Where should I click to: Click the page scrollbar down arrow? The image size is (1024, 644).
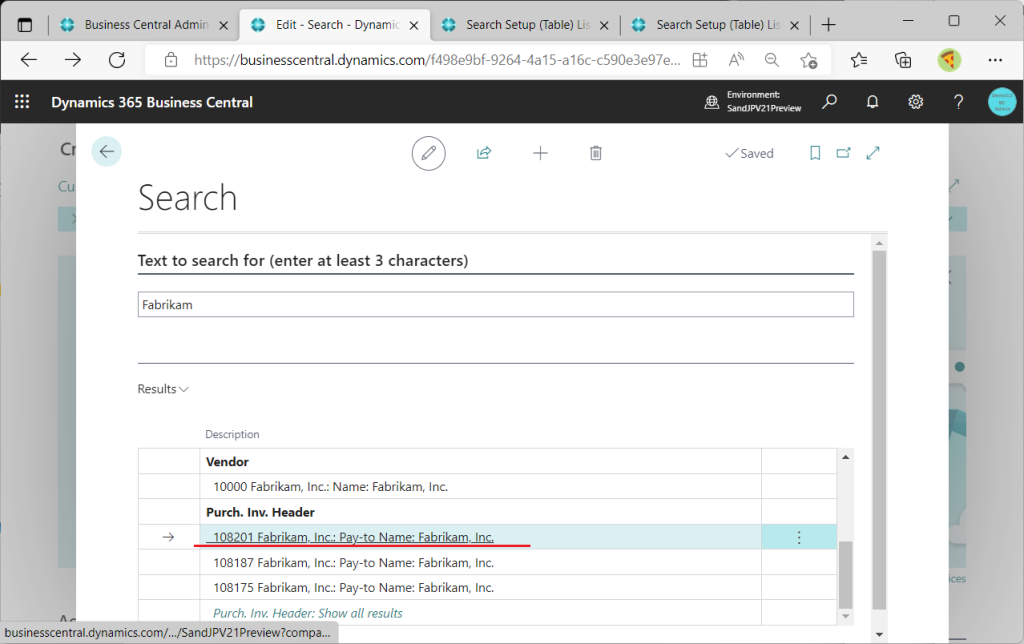[879, 634]
